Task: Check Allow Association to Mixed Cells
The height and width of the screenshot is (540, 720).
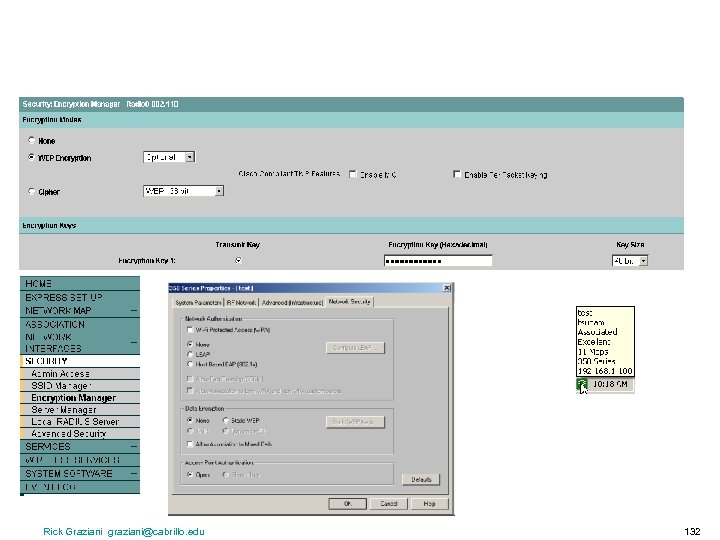Action: click(x=190, y=444)
